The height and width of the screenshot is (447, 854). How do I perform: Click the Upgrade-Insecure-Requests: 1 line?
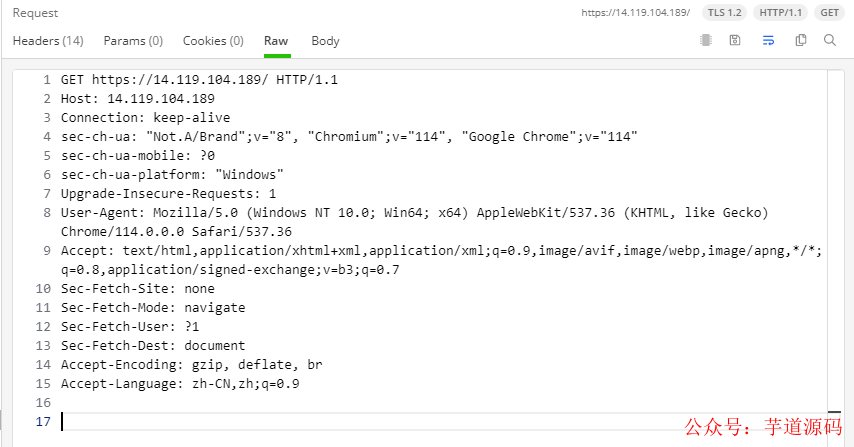pyautogui.click(x=168, y=194)
